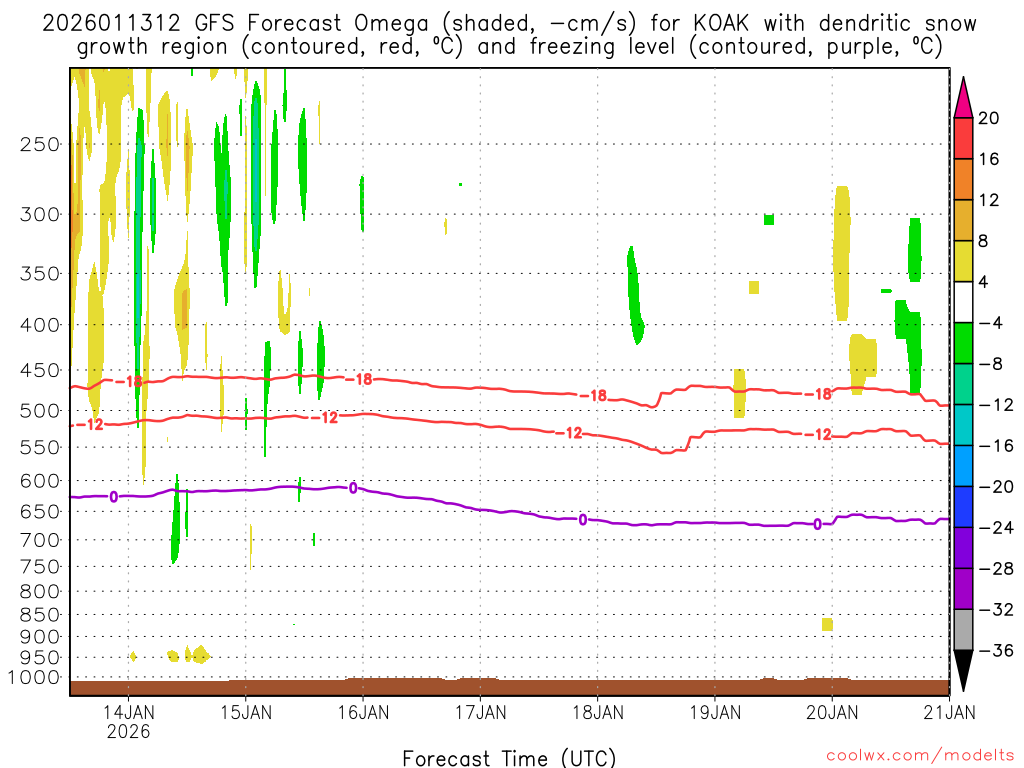
Task: Click the 16JAN date axis label
Action: (363, 712)
